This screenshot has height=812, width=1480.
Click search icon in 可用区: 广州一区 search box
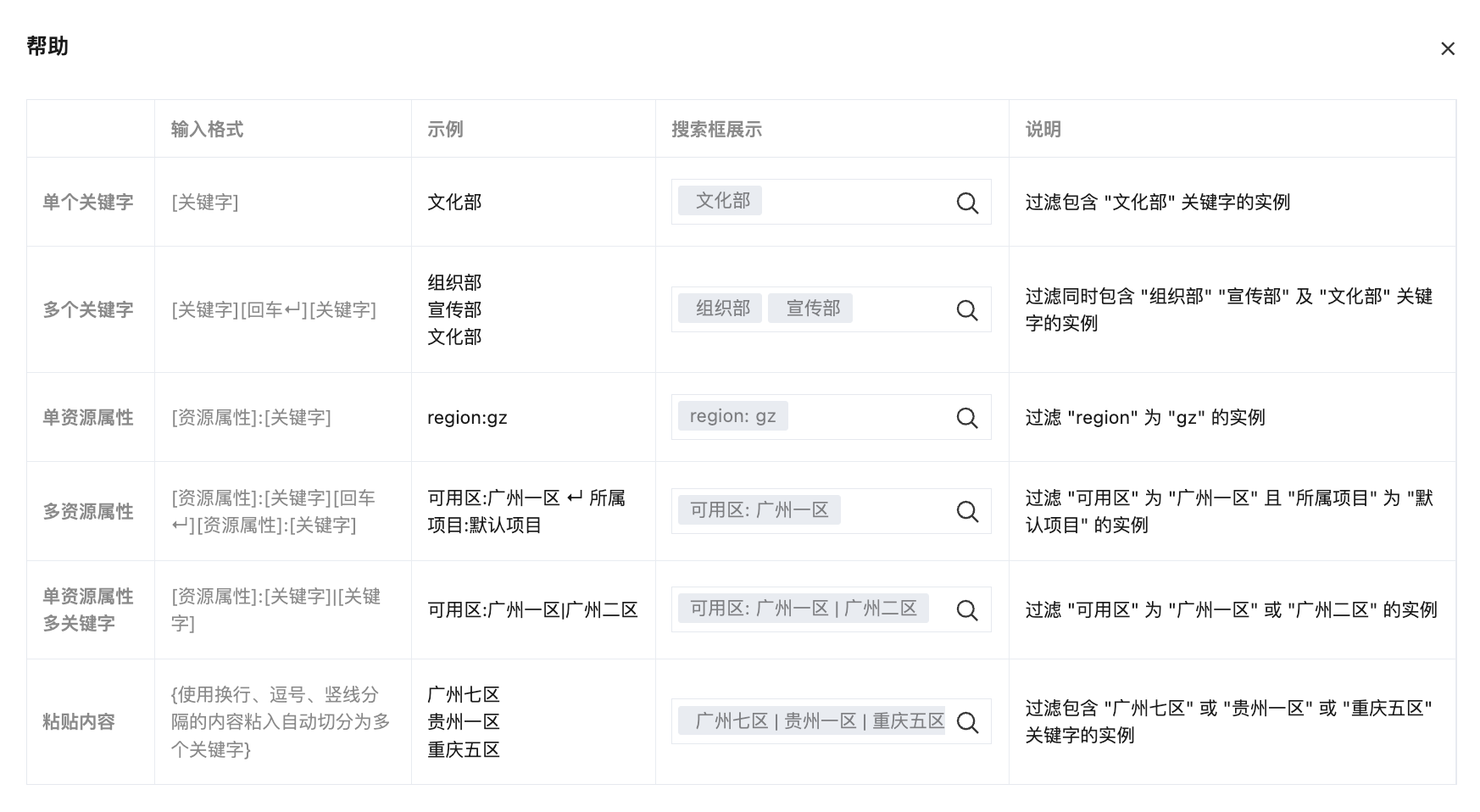pos(967,511)
